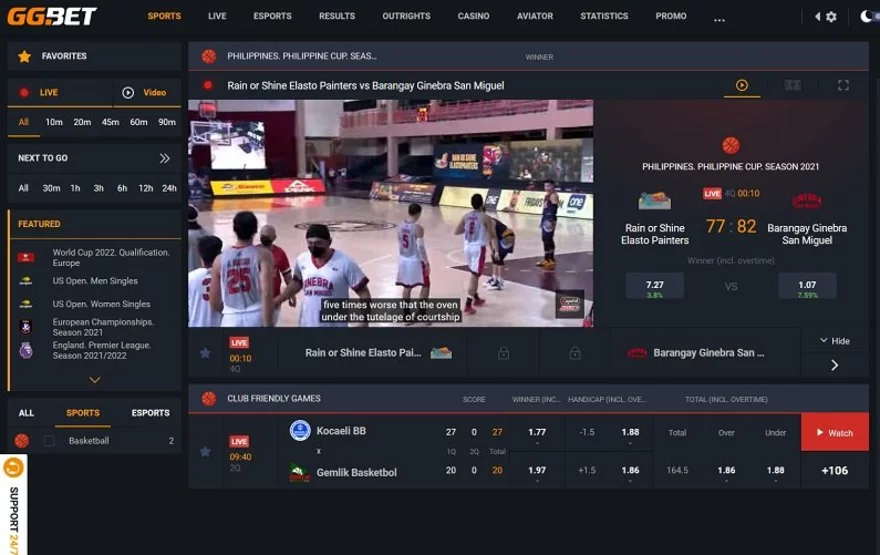The image size is (880, 555).
Task: Select the split-screen layout icon
Action: click(x=793, y=86)
